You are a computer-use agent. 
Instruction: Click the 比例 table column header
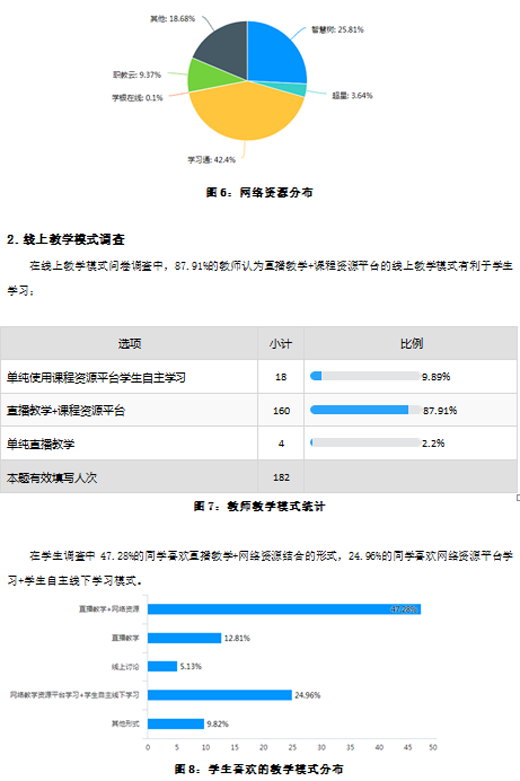point(411,344)
